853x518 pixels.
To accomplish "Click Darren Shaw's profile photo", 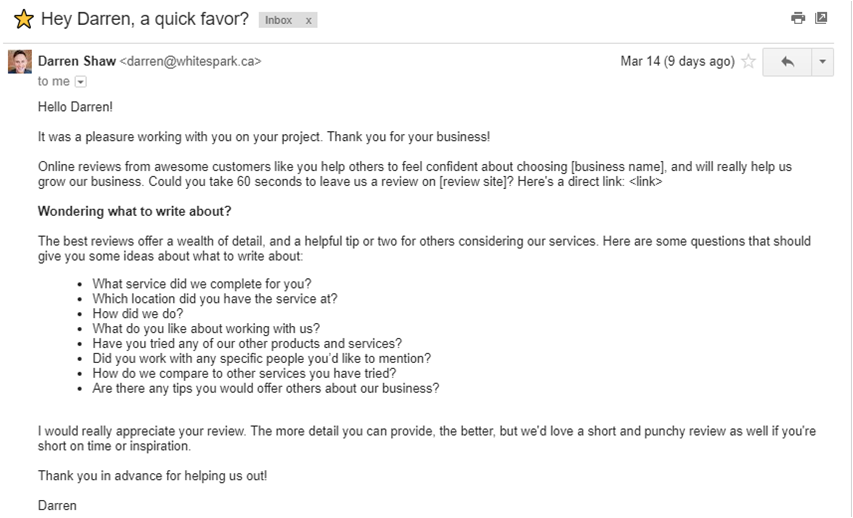I will (19, 62).
